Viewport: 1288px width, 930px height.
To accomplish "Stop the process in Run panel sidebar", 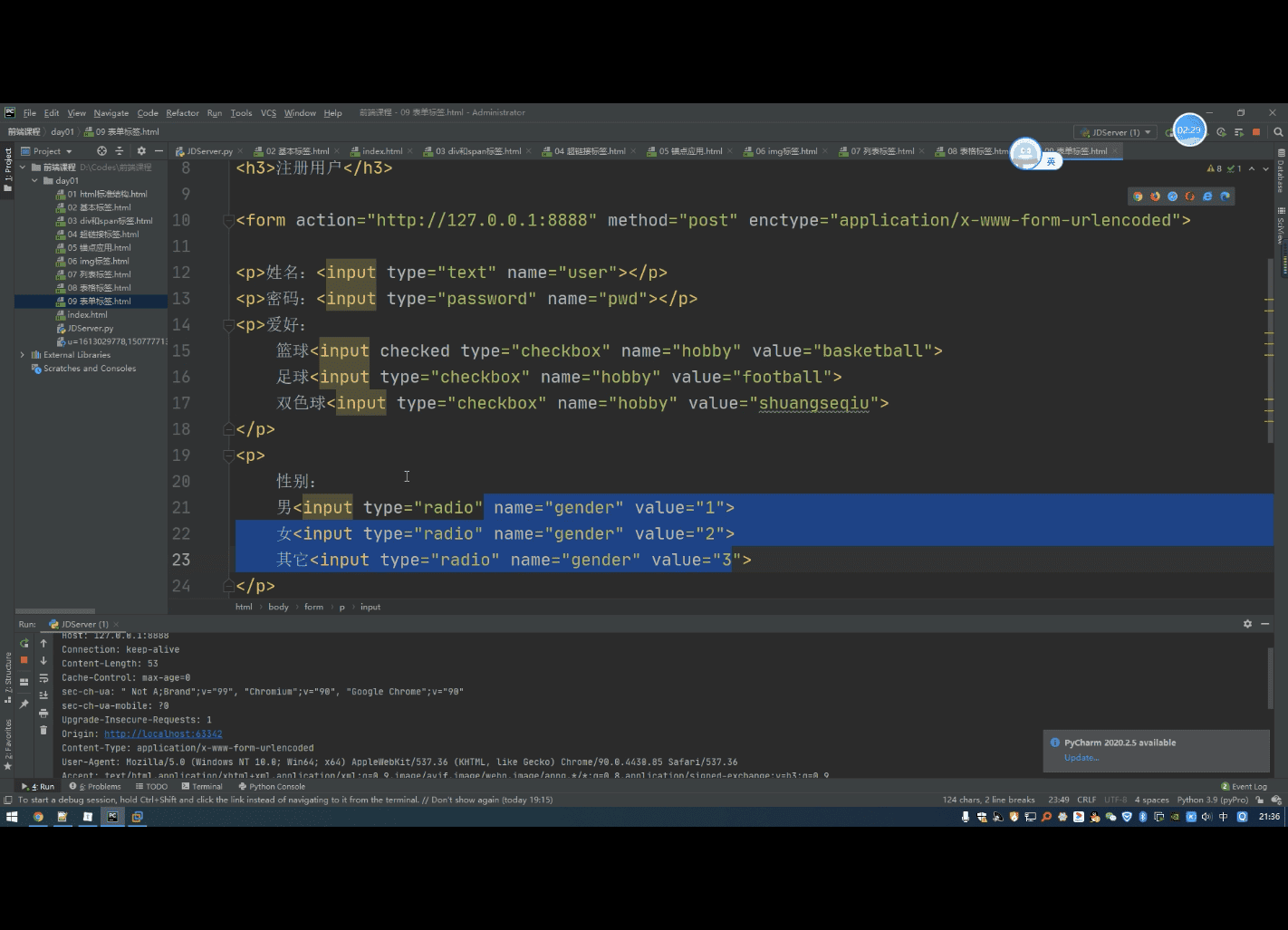I will point(24,660).
